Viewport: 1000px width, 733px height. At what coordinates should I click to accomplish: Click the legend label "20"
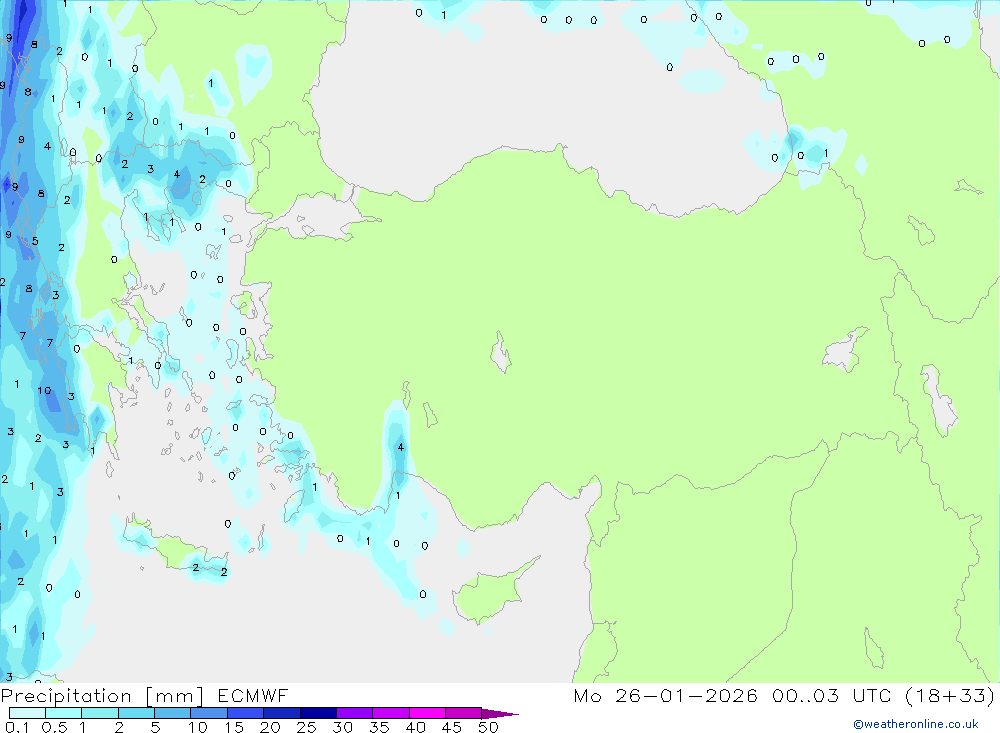point(270,727)
